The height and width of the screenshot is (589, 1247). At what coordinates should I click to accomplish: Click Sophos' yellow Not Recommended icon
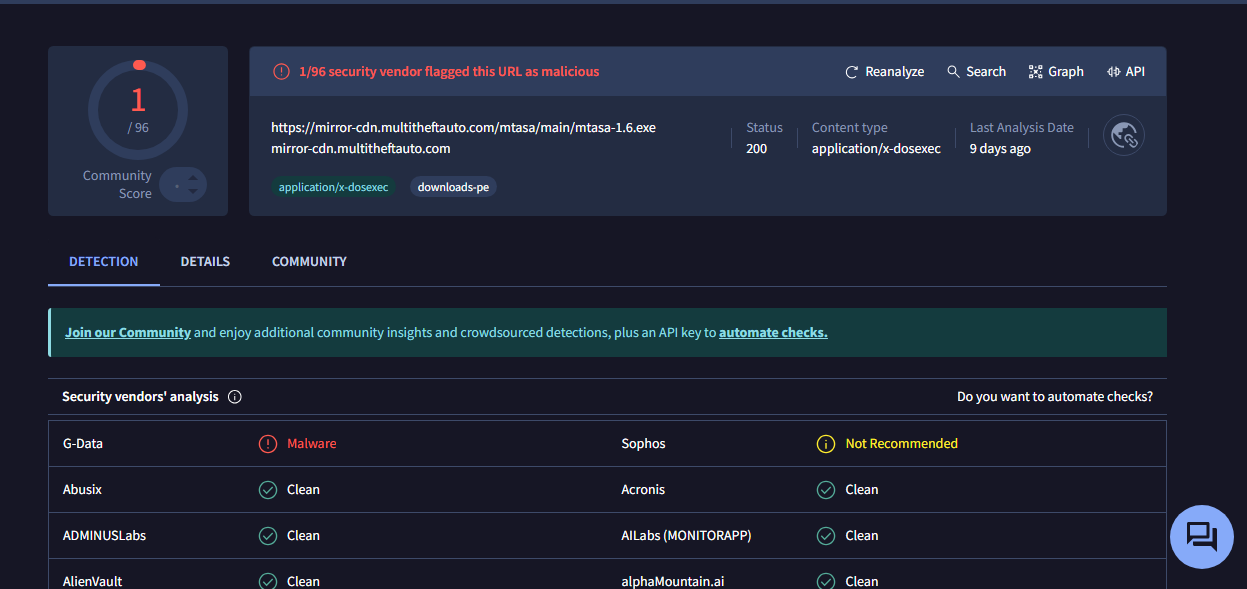pyautogui.click(x=826, y=444)
